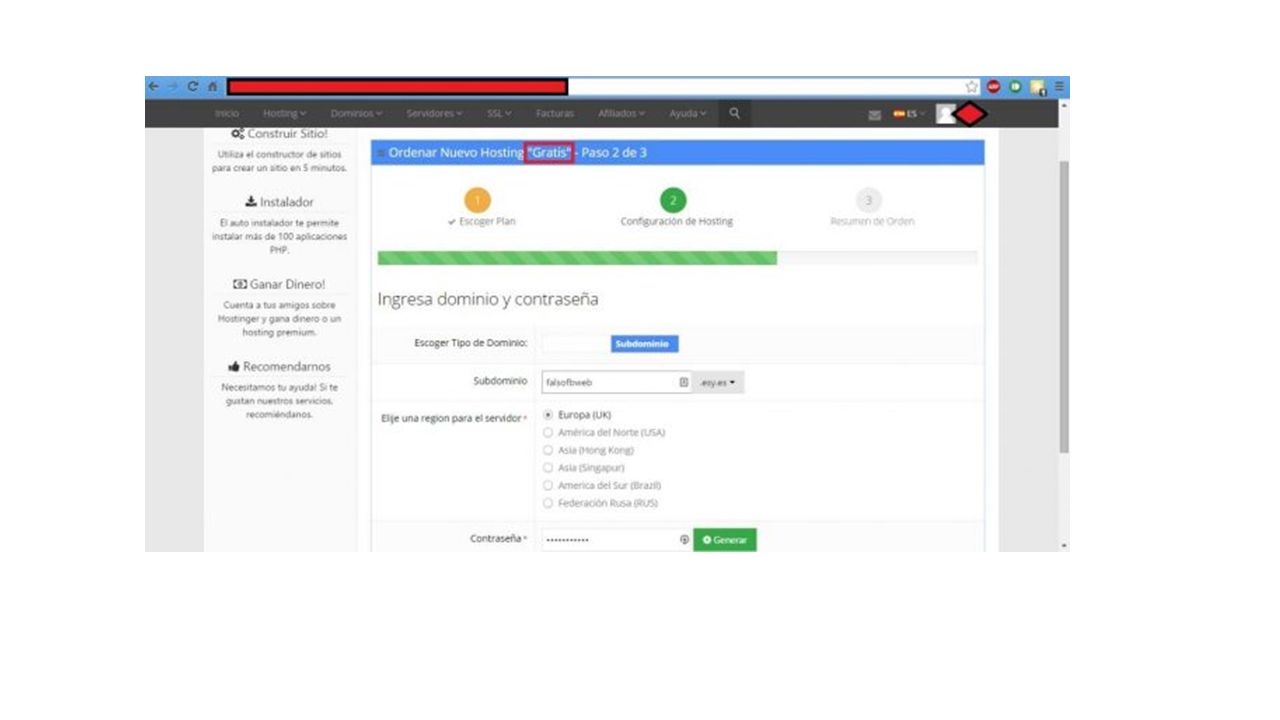Click the page vertical scrollbar
This screenshot has width=1280, height=720.
point(1063,306)
